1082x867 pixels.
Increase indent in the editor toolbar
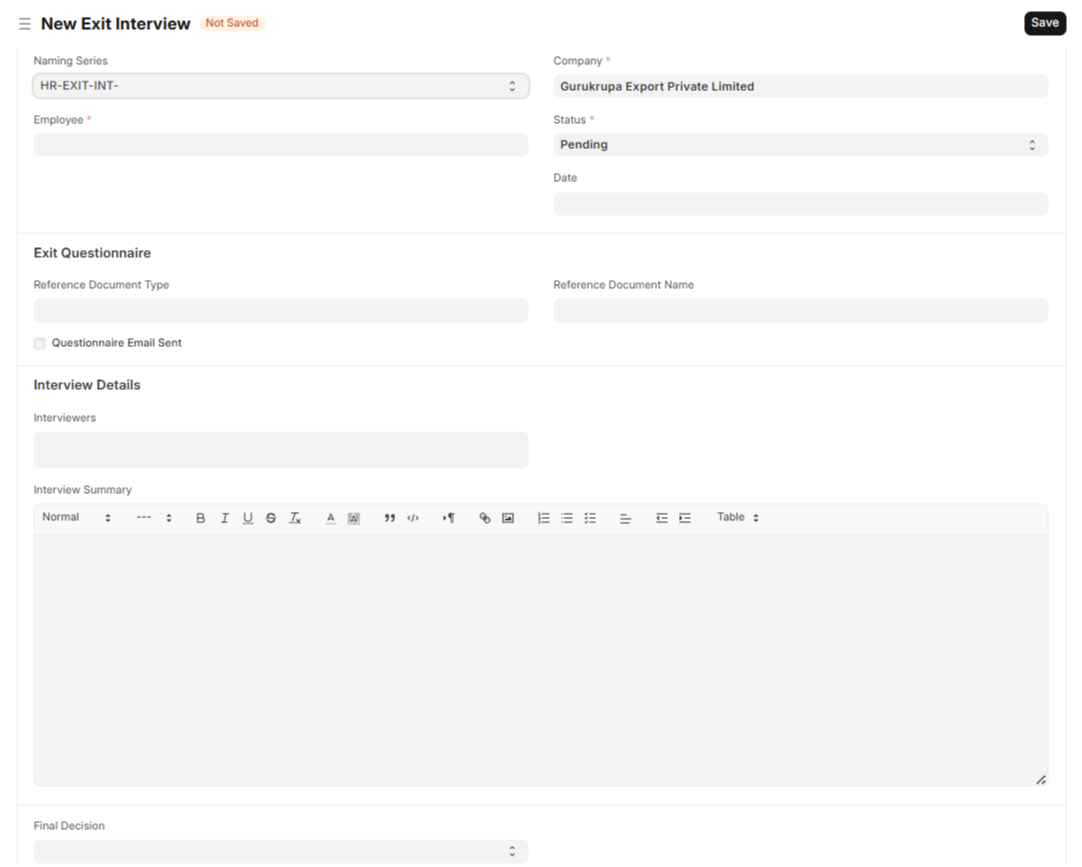[x=685, y=518]
